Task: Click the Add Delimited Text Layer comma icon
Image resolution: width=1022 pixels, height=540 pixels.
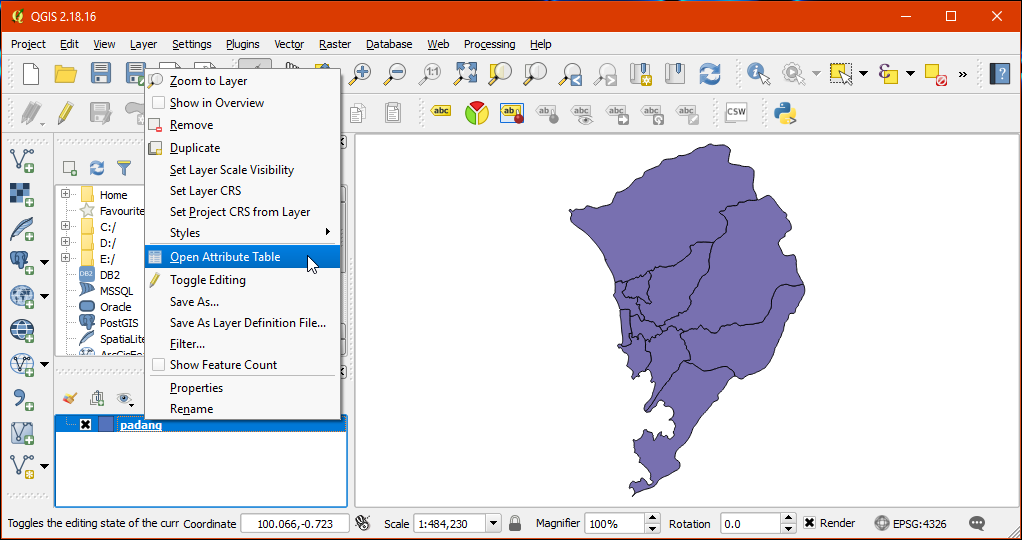Action: tap(22, 398)
